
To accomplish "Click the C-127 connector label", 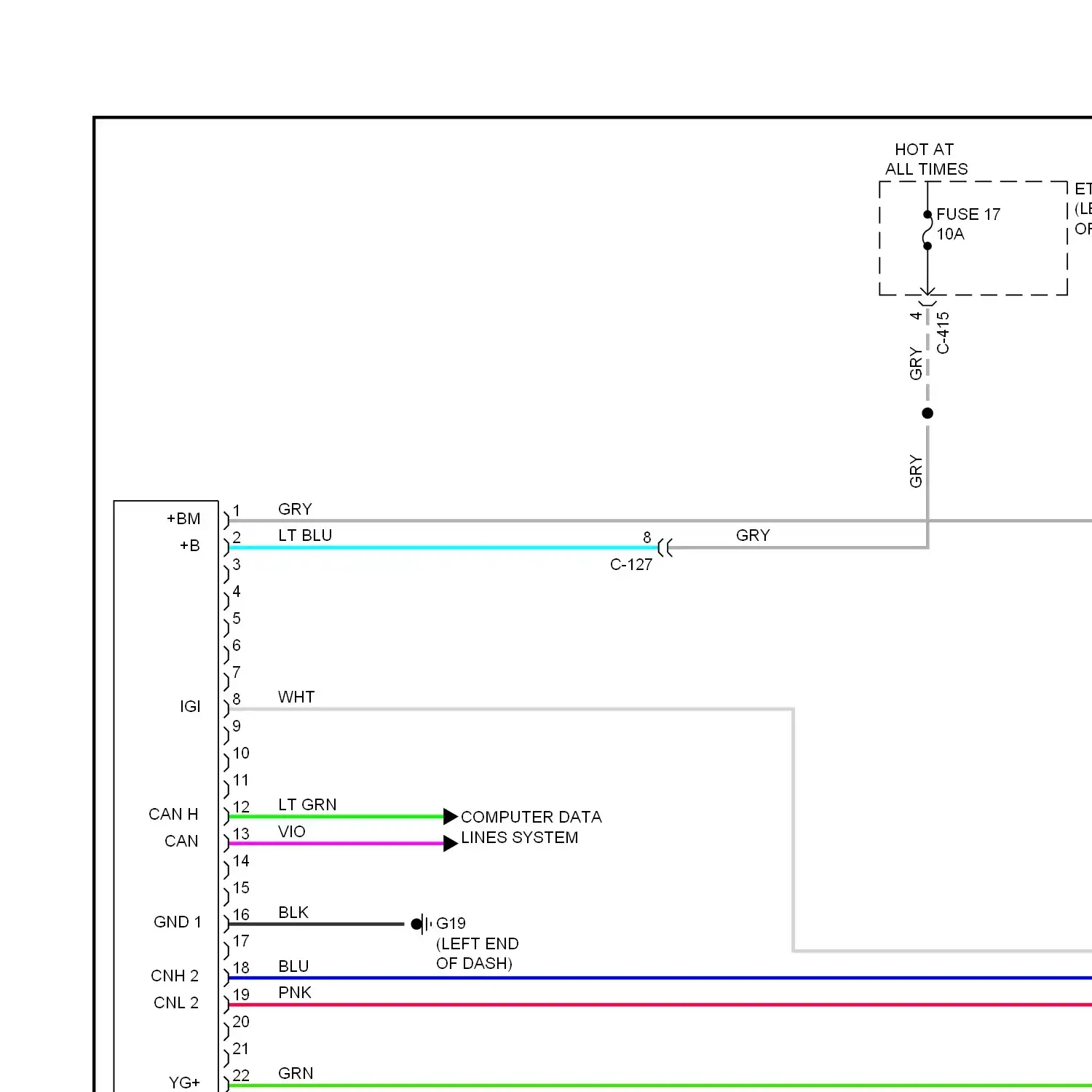I will pos(631,565).
